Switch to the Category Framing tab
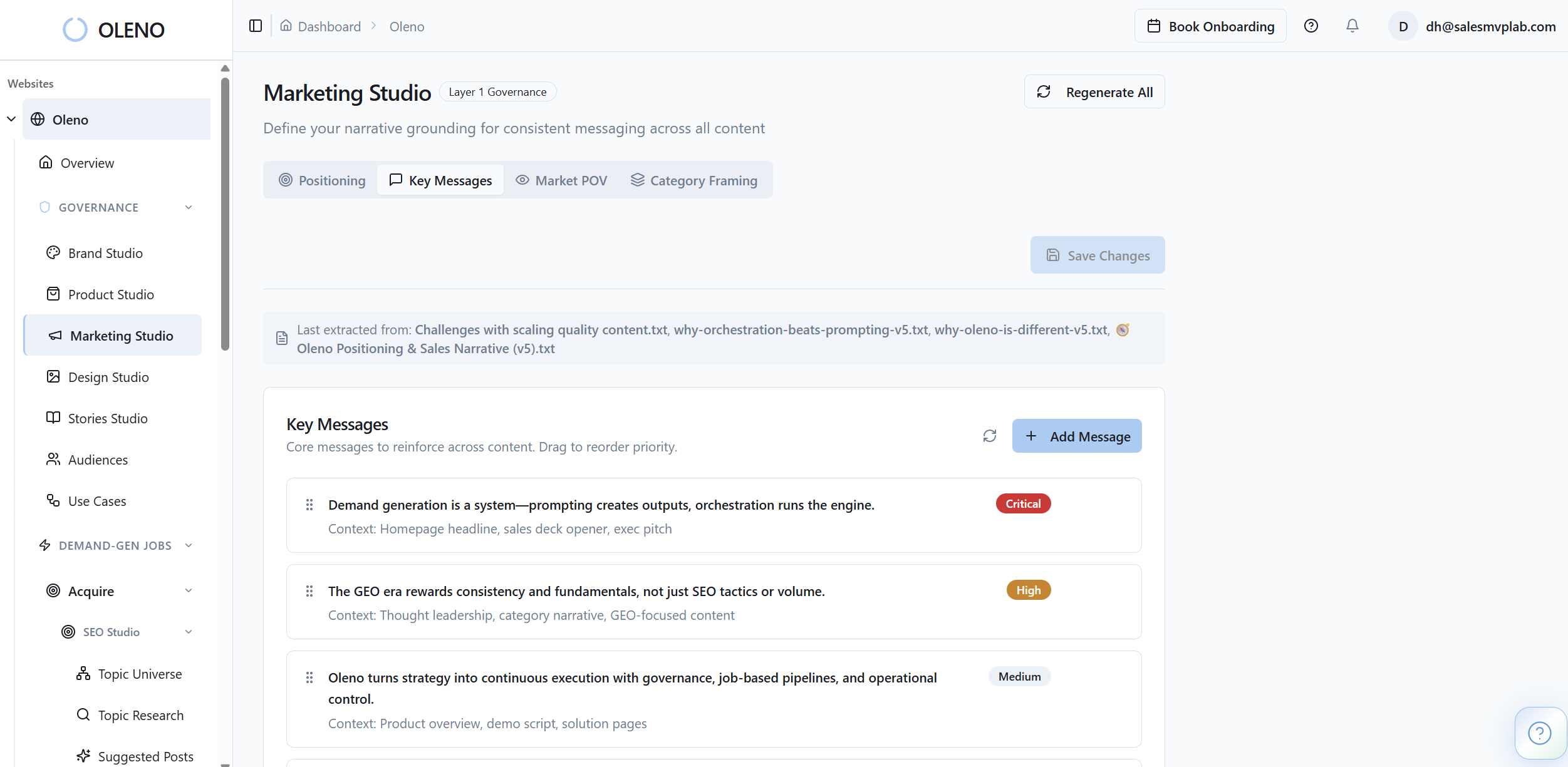 pyautogui.click(x=693, y=180)
